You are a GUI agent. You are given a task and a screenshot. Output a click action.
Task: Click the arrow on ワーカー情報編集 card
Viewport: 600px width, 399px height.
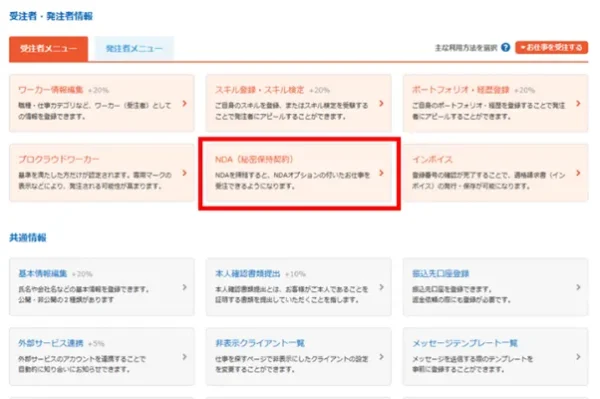click(x=184, y=103)
